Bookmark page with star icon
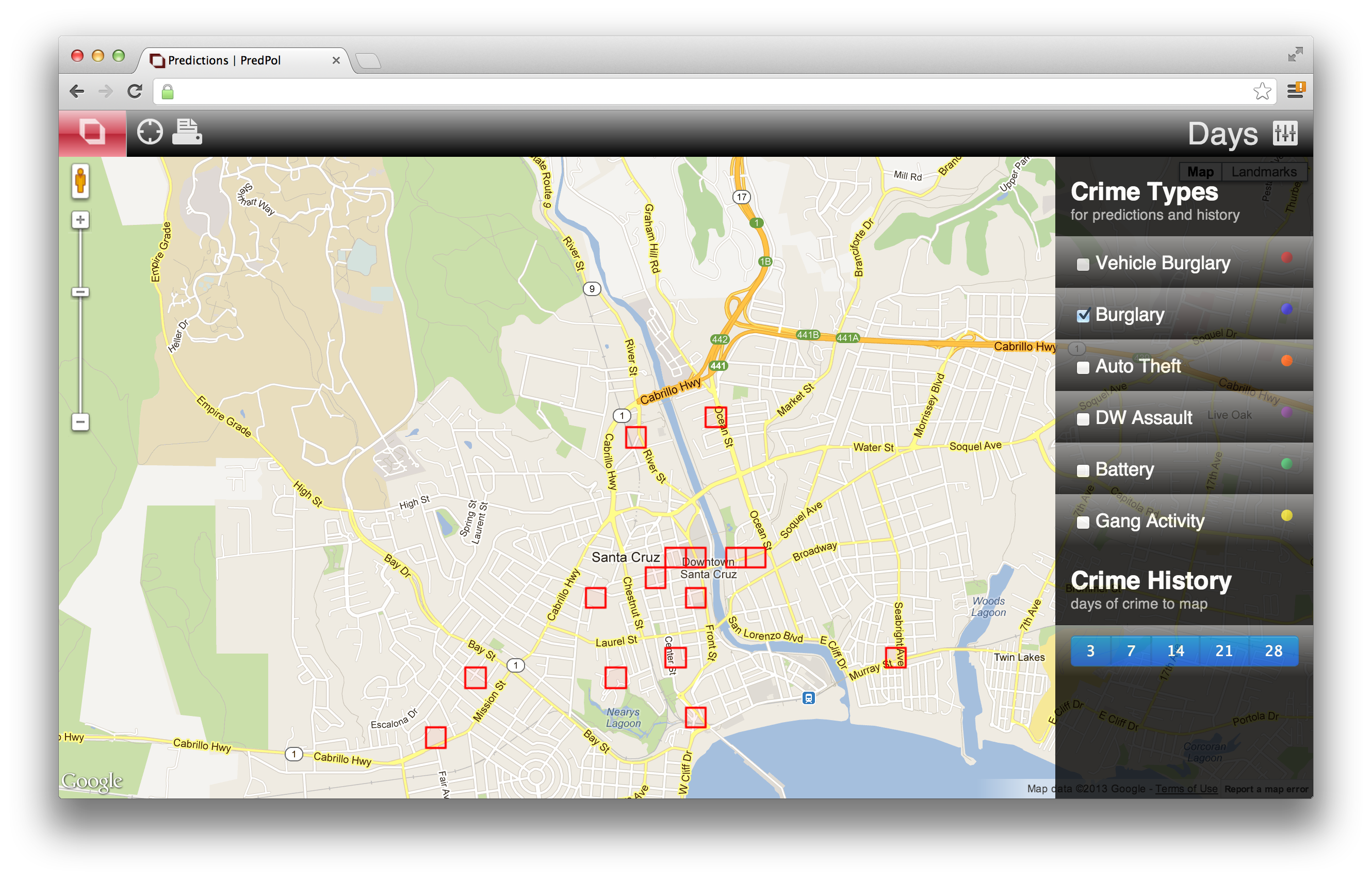 [x=1261, y=91]
